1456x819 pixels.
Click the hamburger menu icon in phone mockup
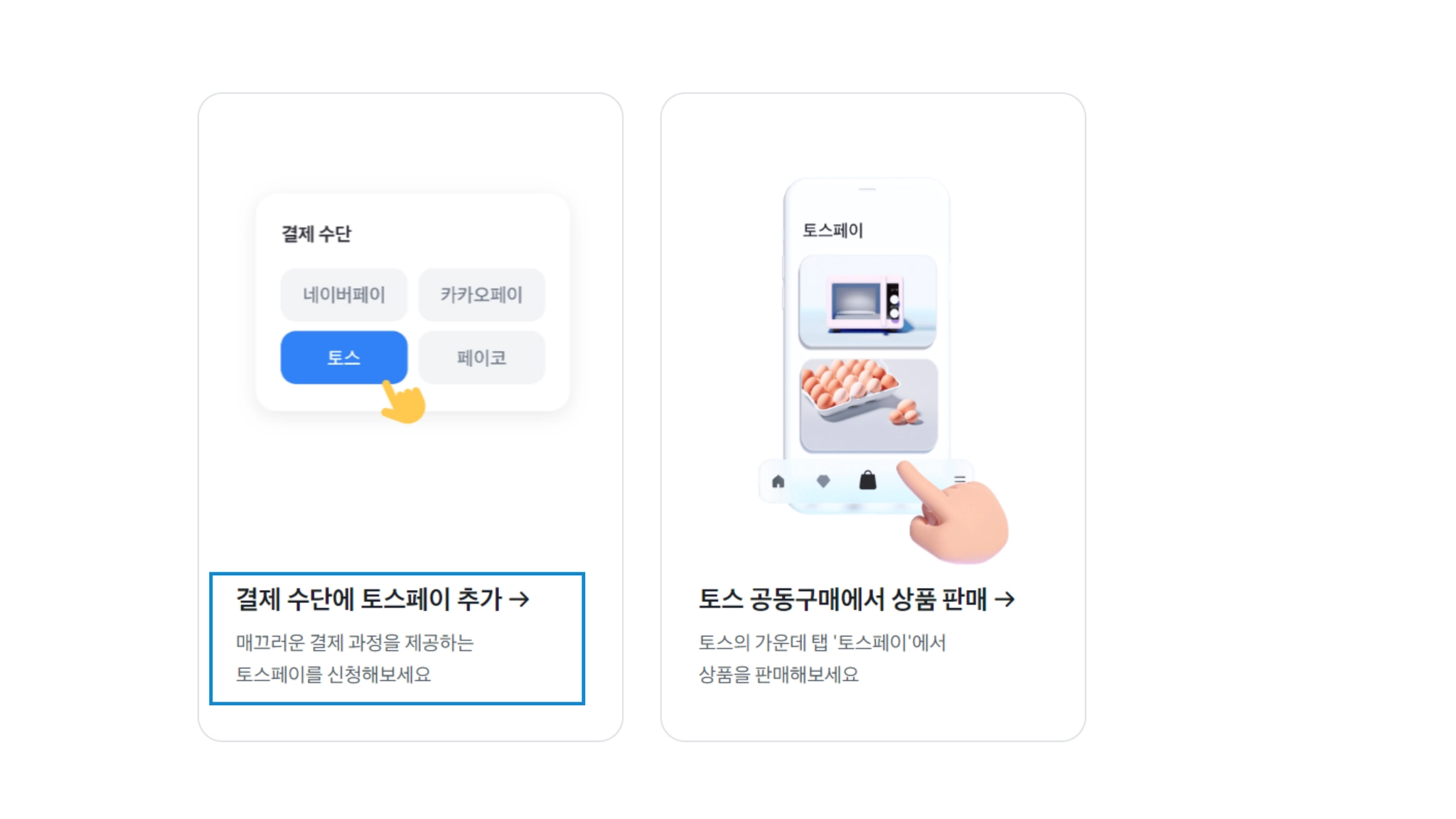959,480
